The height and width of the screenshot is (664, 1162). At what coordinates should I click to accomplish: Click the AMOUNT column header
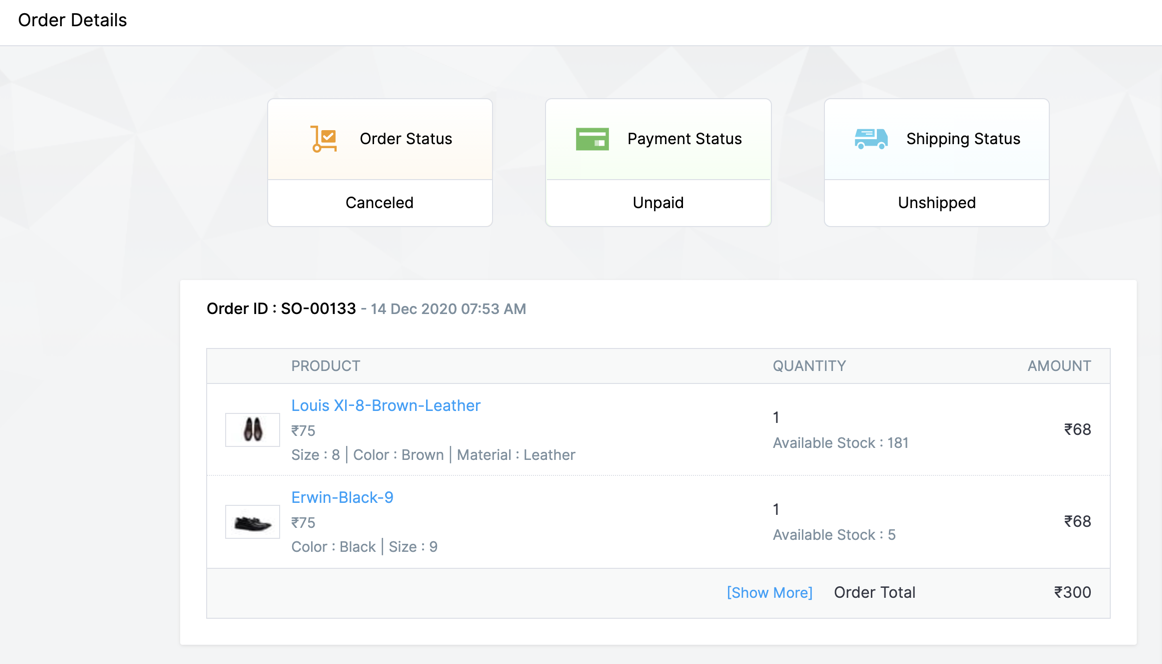click(x=1058, y=366)
